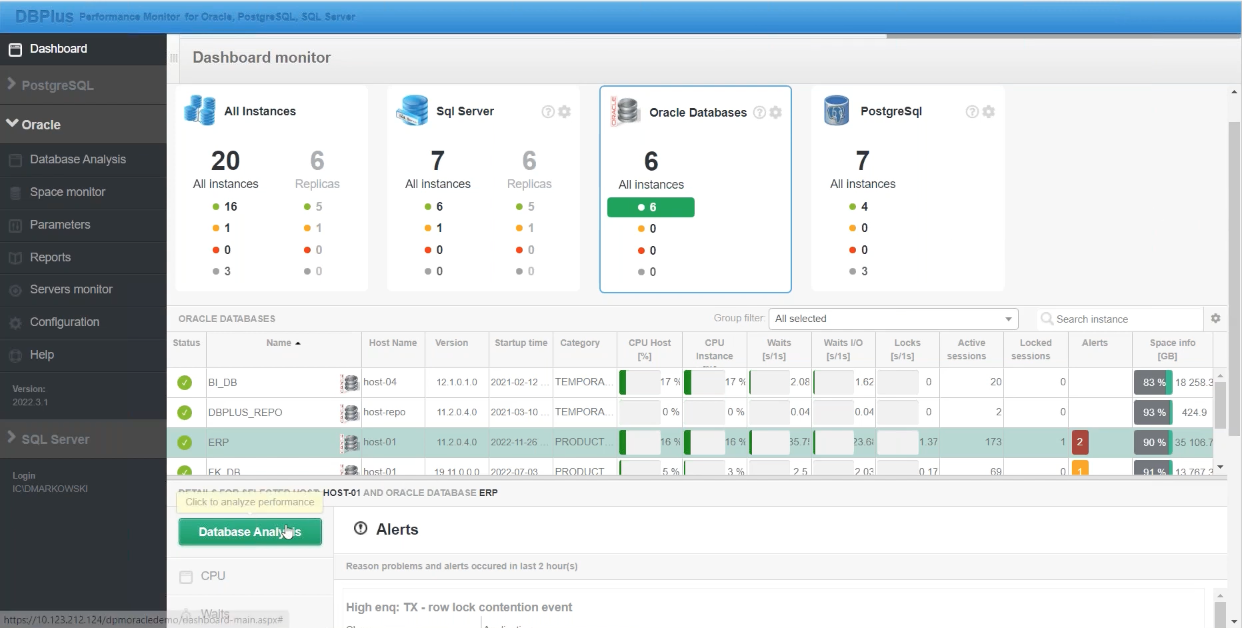
Task: Click the 93 % space bar for DBPLUS_REPO
Action: tap(1153, 412)
